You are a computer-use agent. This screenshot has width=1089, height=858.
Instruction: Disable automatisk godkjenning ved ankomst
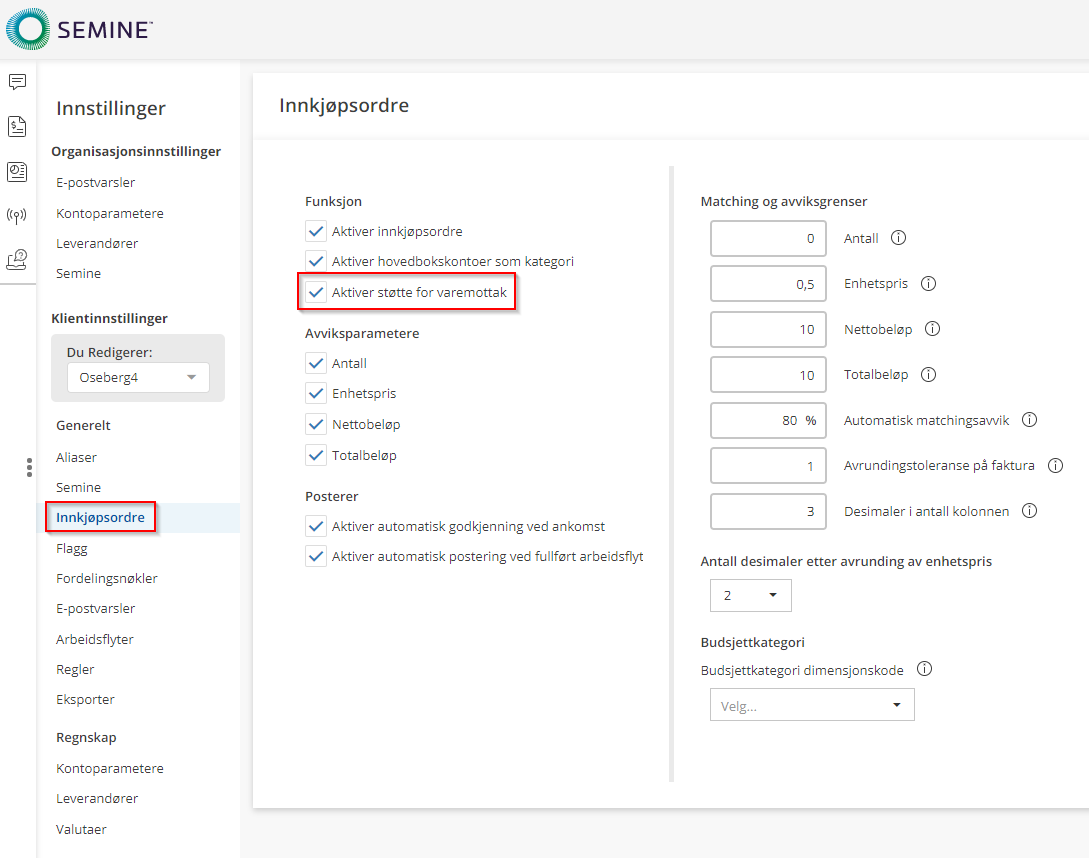pos(317,526)
